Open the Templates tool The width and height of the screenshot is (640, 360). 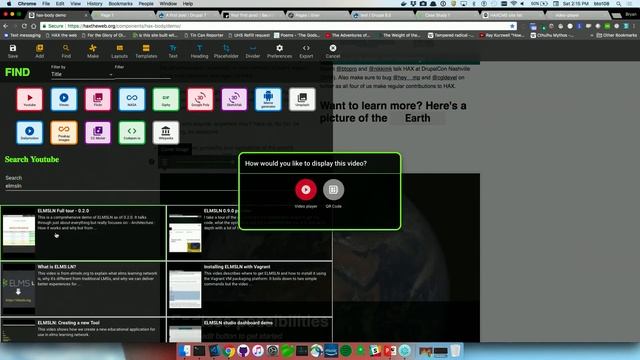[146, 51]
